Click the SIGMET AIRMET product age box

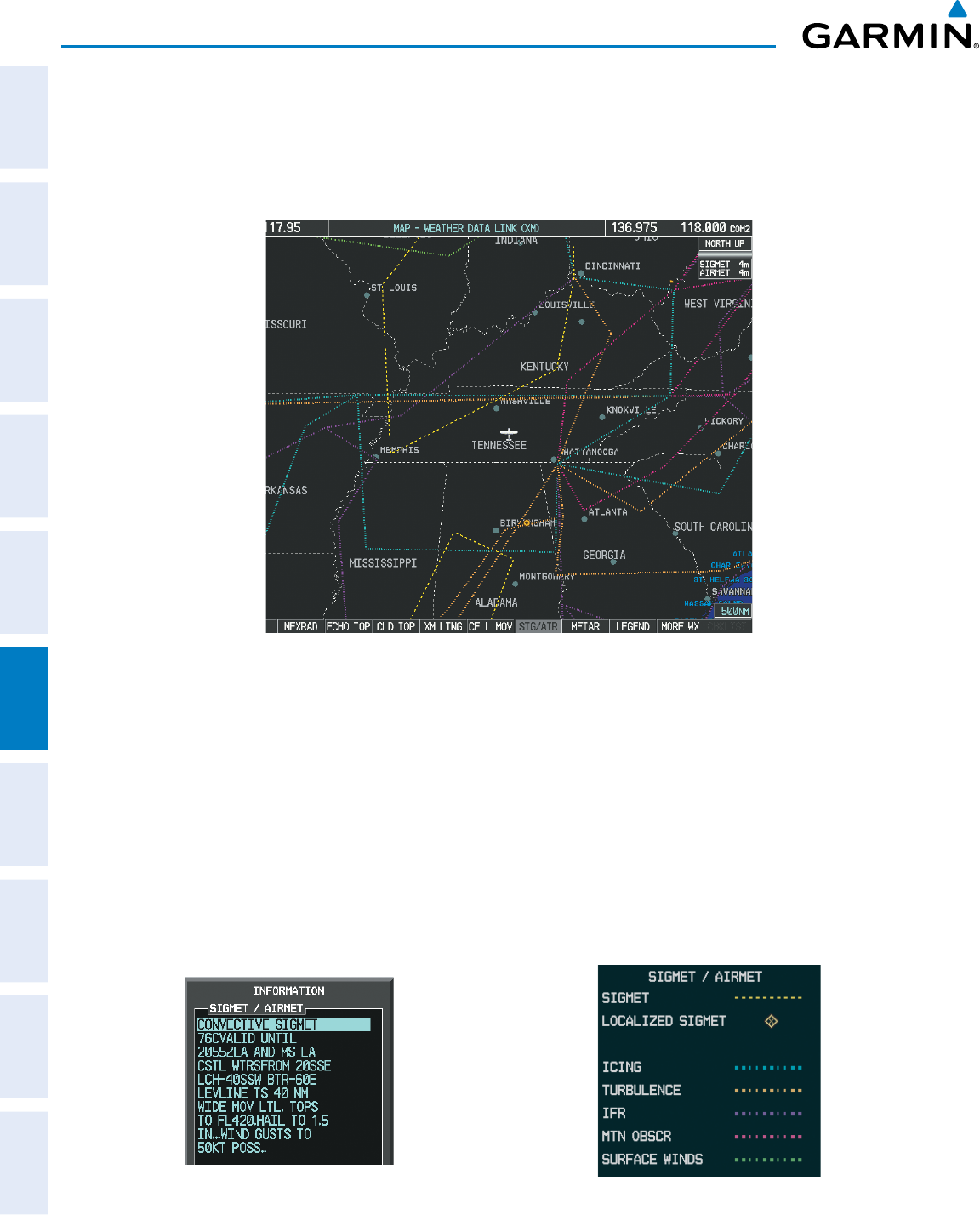(725, 269)
